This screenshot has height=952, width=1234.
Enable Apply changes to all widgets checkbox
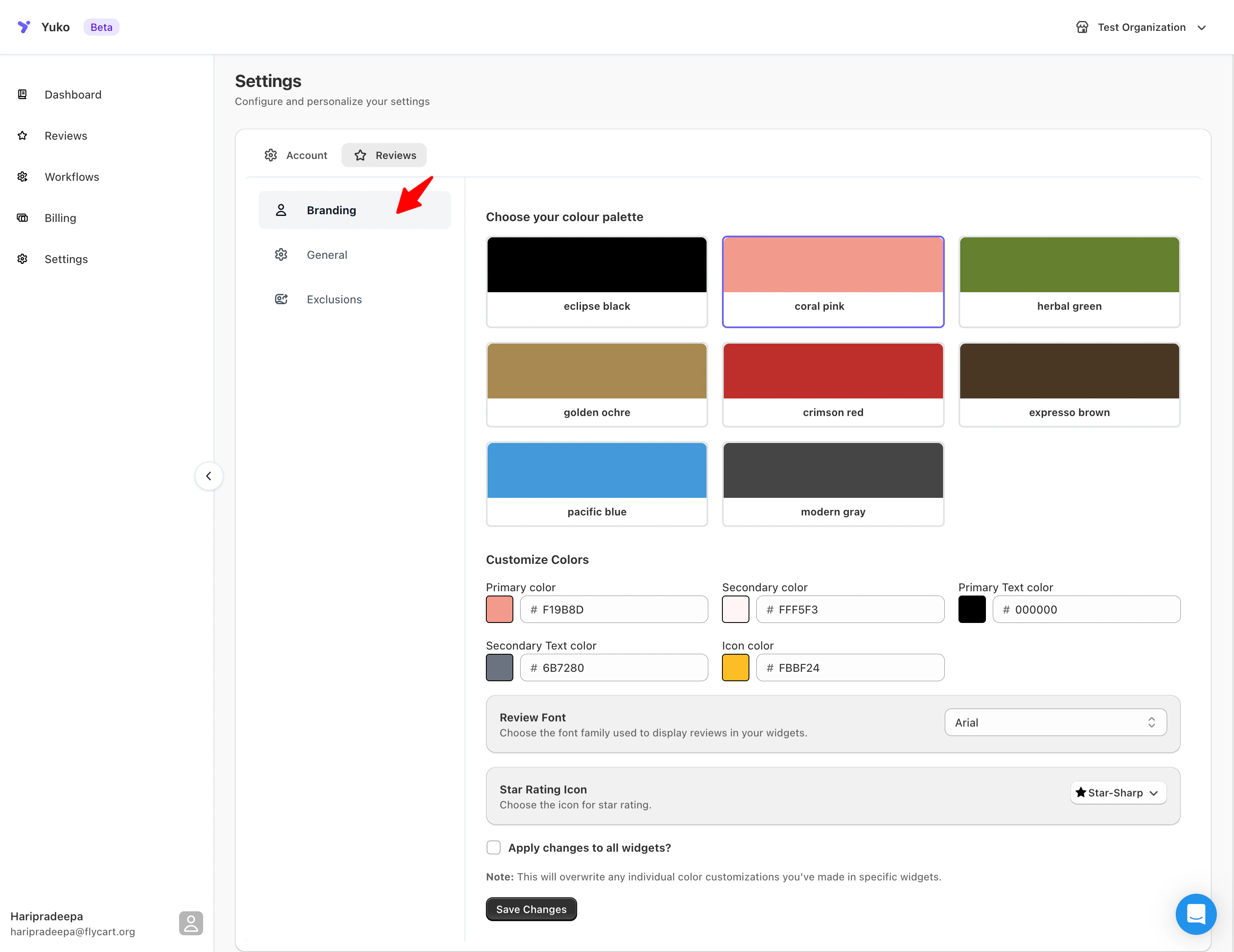(x=493, y=847)
